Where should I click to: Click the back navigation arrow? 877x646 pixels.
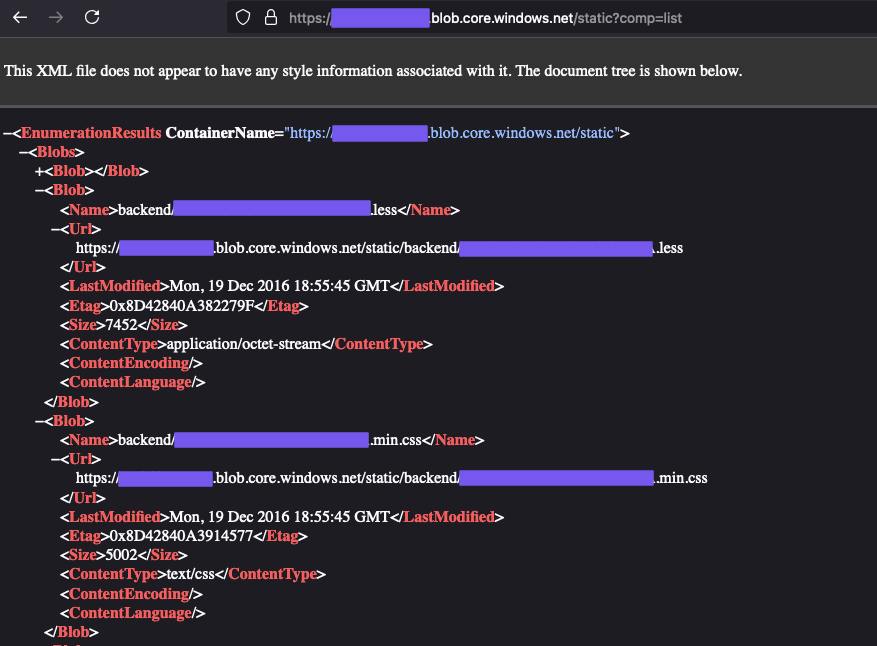pos(19,17)
